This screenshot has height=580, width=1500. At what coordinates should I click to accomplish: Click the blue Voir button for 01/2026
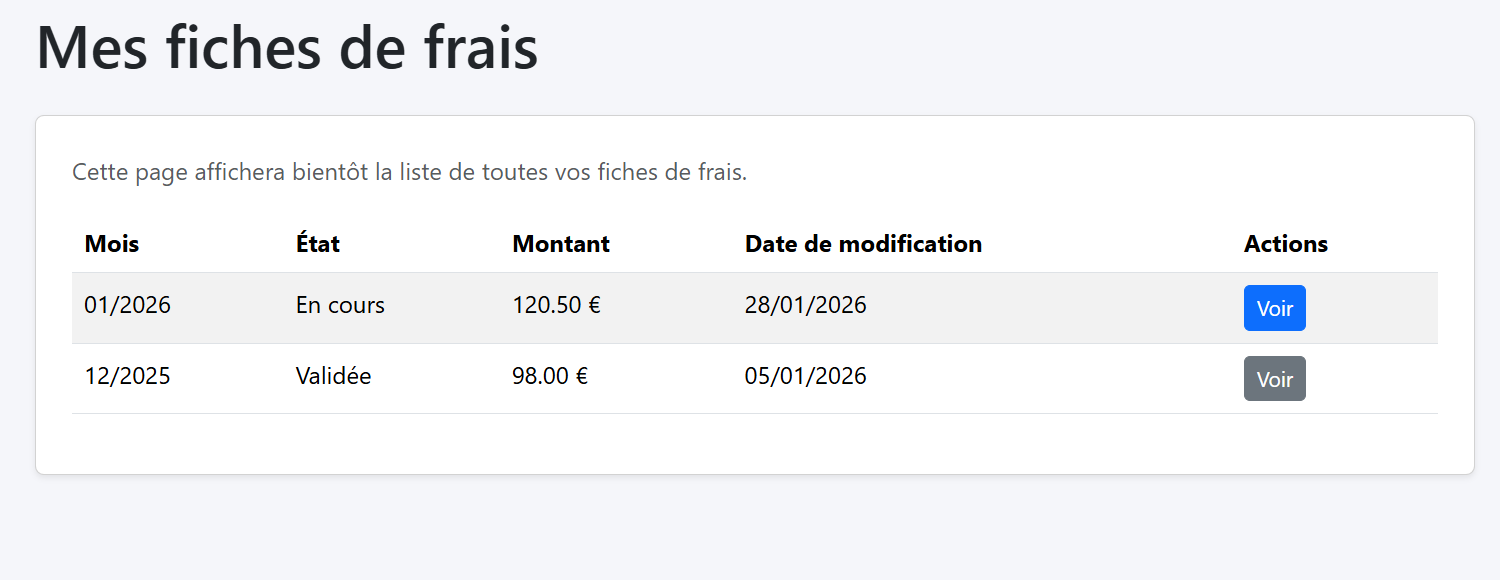(x=1274, y=308)
